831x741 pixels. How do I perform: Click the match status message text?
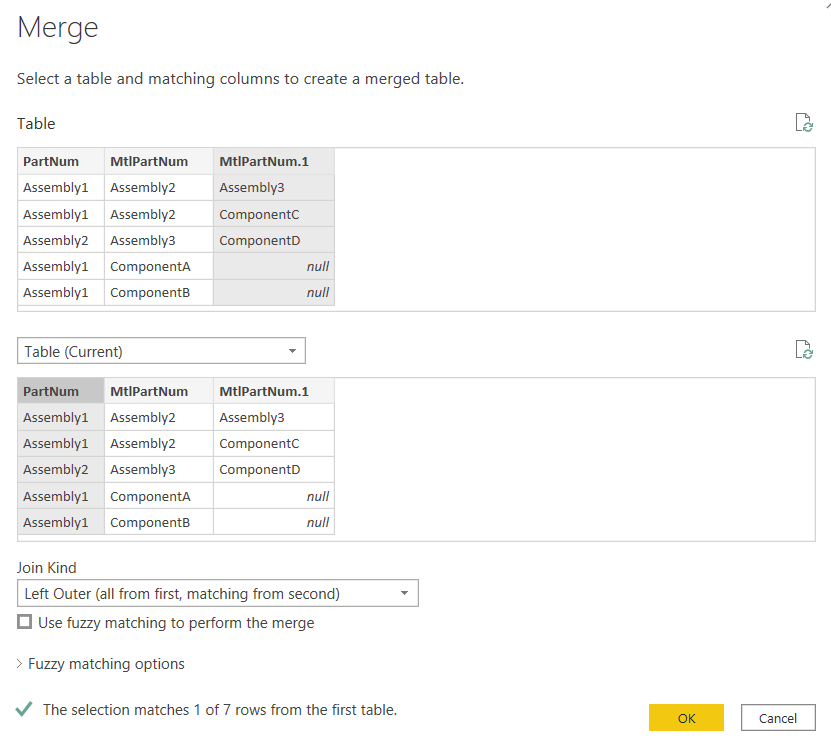(220, 710)
